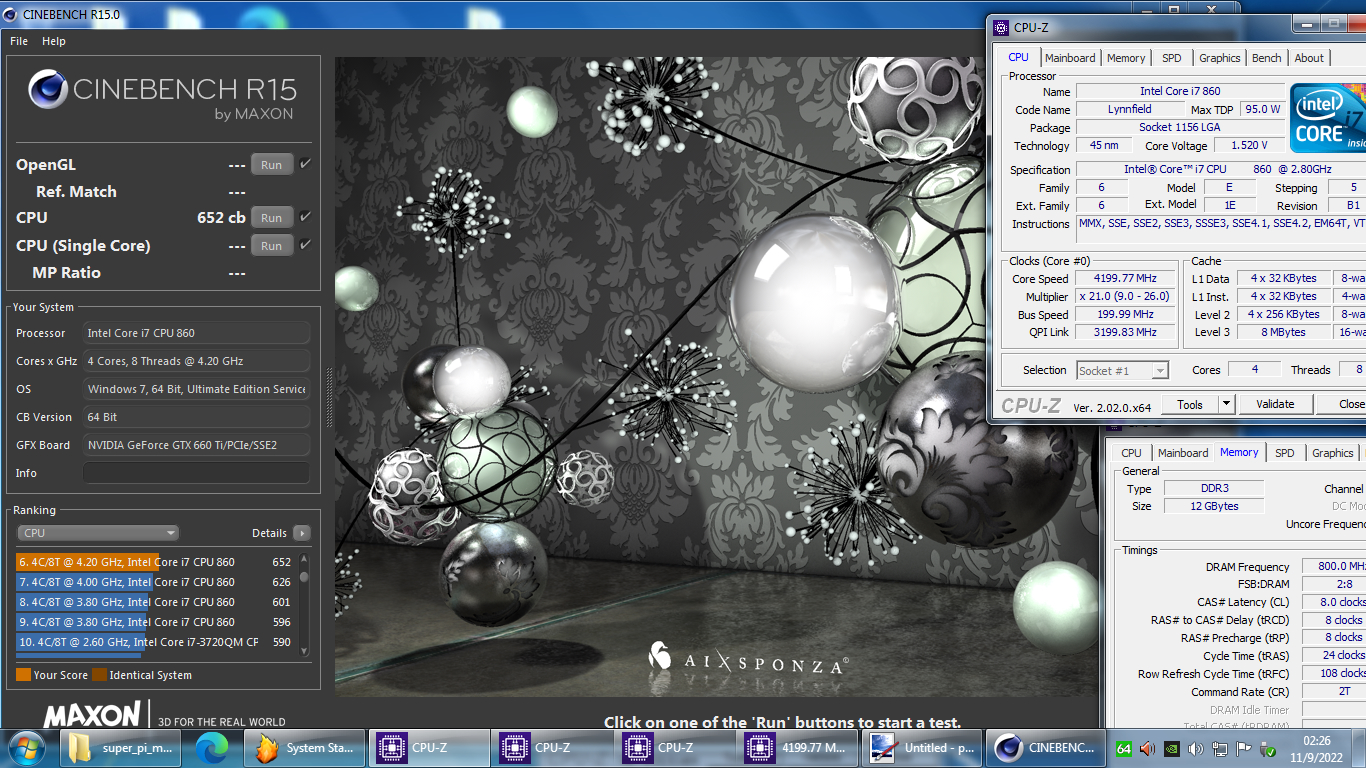
Task: Switch to Bench tab in top CPU-Z window
Action: pos(1266,58)
